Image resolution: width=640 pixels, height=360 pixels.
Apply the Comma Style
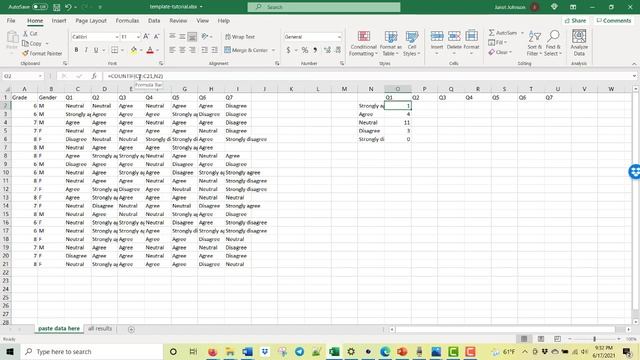(315, 50)
